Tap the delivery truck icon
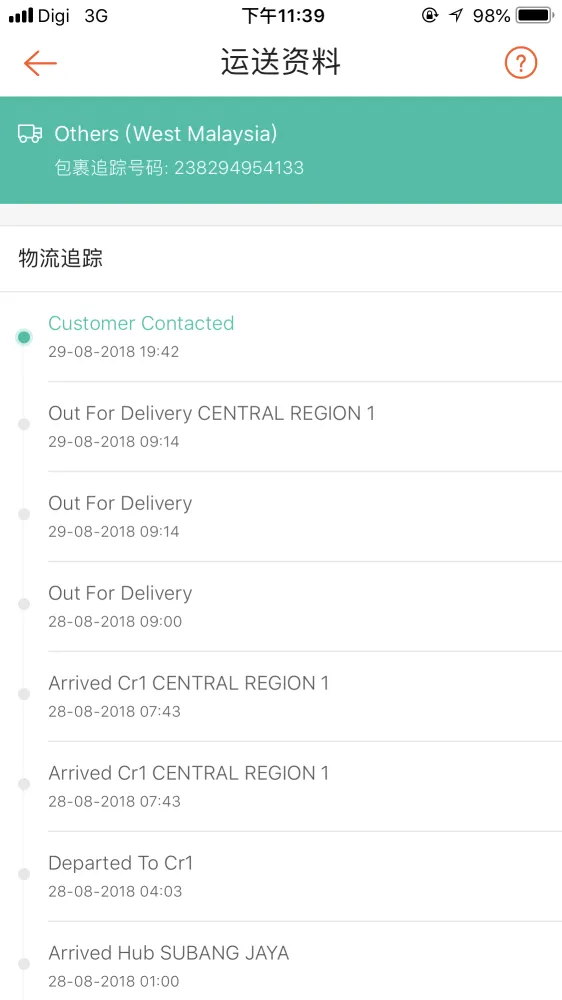The image size is (562, 1000). pos(30,134)
